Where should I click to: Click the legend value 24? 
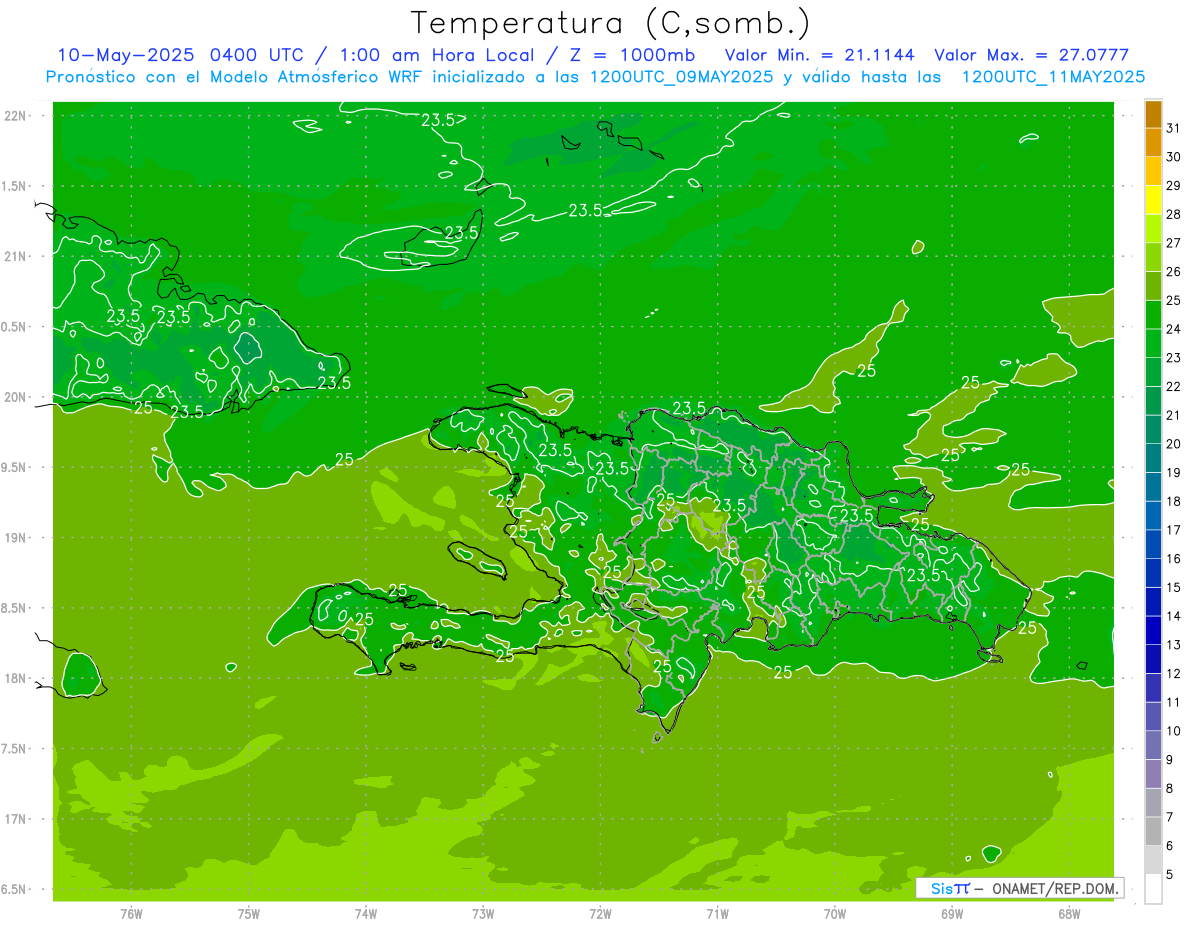[1174, 329]
